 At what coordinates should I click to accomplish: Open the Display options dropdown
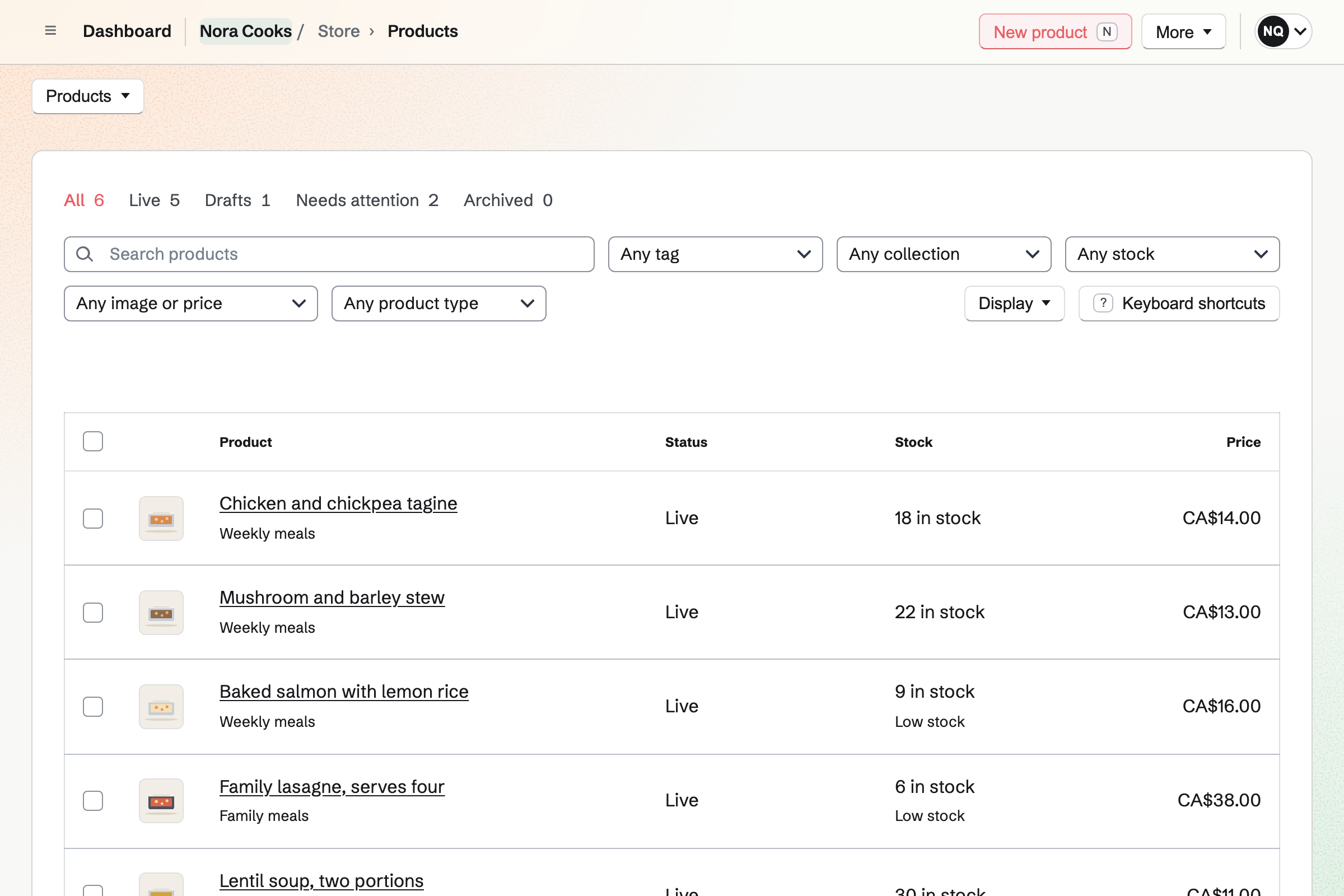point(1014,304)
